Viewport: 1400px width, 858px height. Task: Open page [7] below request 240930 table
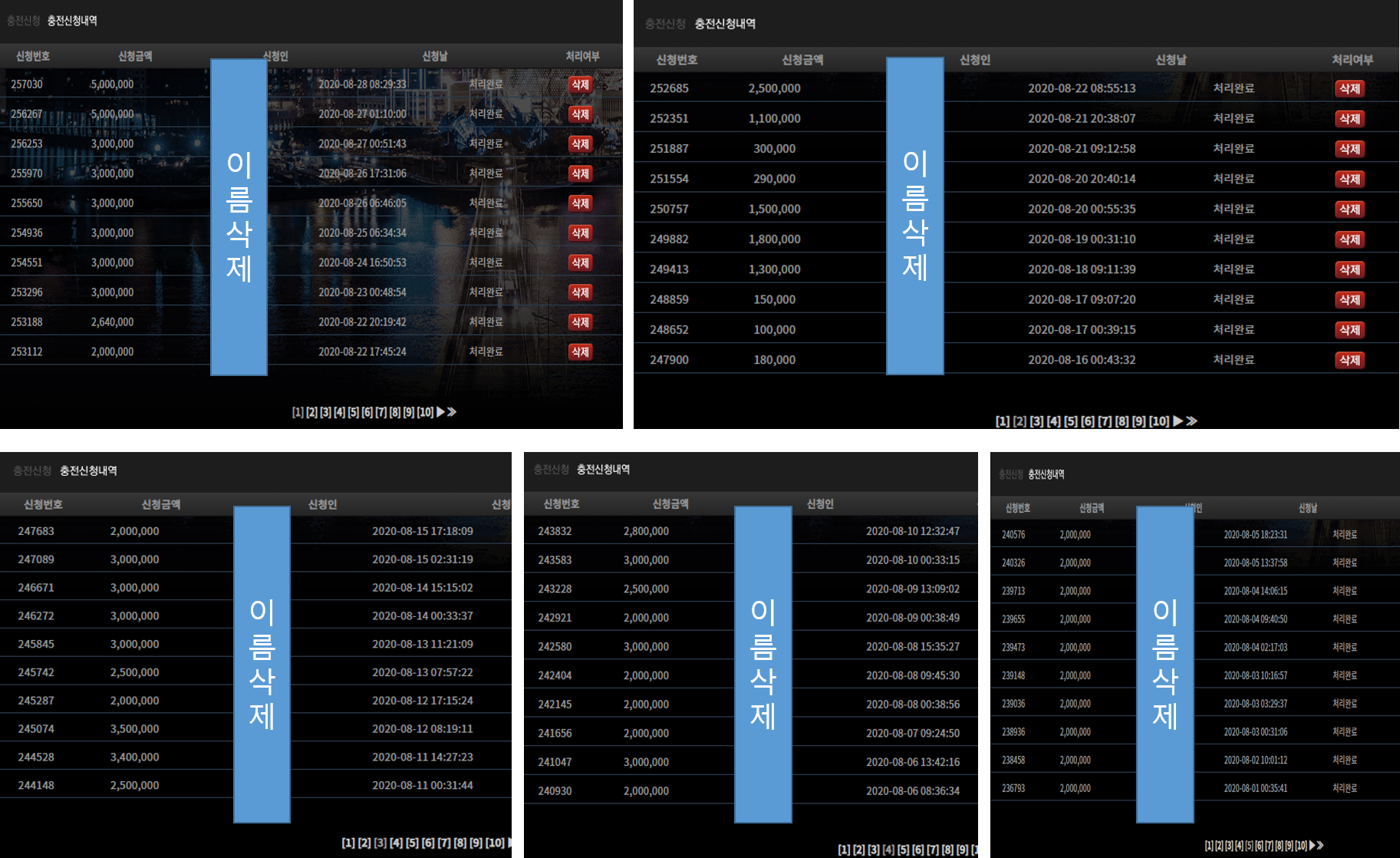(932, 850)
